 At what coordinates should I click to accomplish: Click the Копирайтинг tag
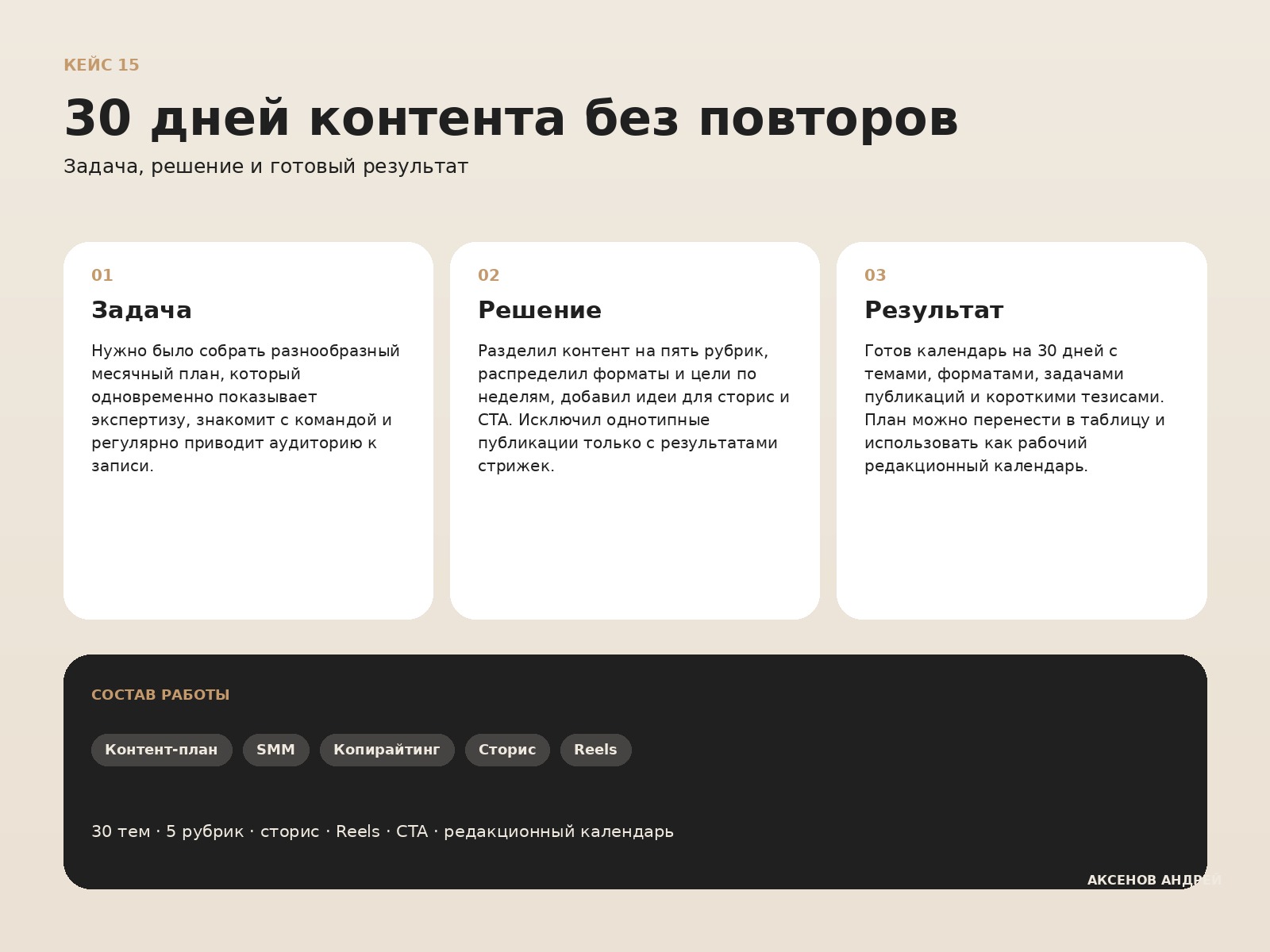387,750
